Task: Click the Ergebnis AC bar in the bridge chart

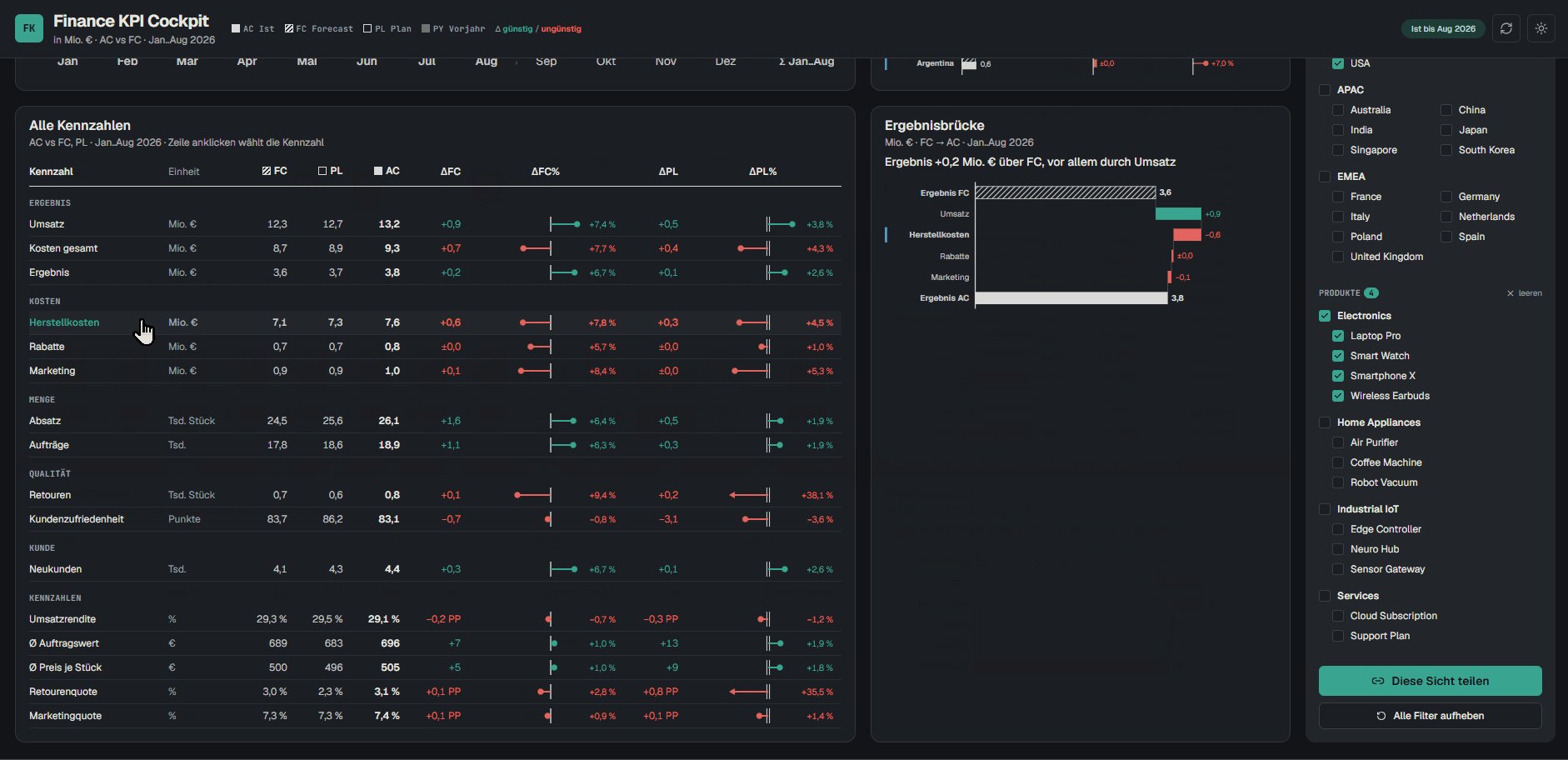Action: [x=1071, y=297]
